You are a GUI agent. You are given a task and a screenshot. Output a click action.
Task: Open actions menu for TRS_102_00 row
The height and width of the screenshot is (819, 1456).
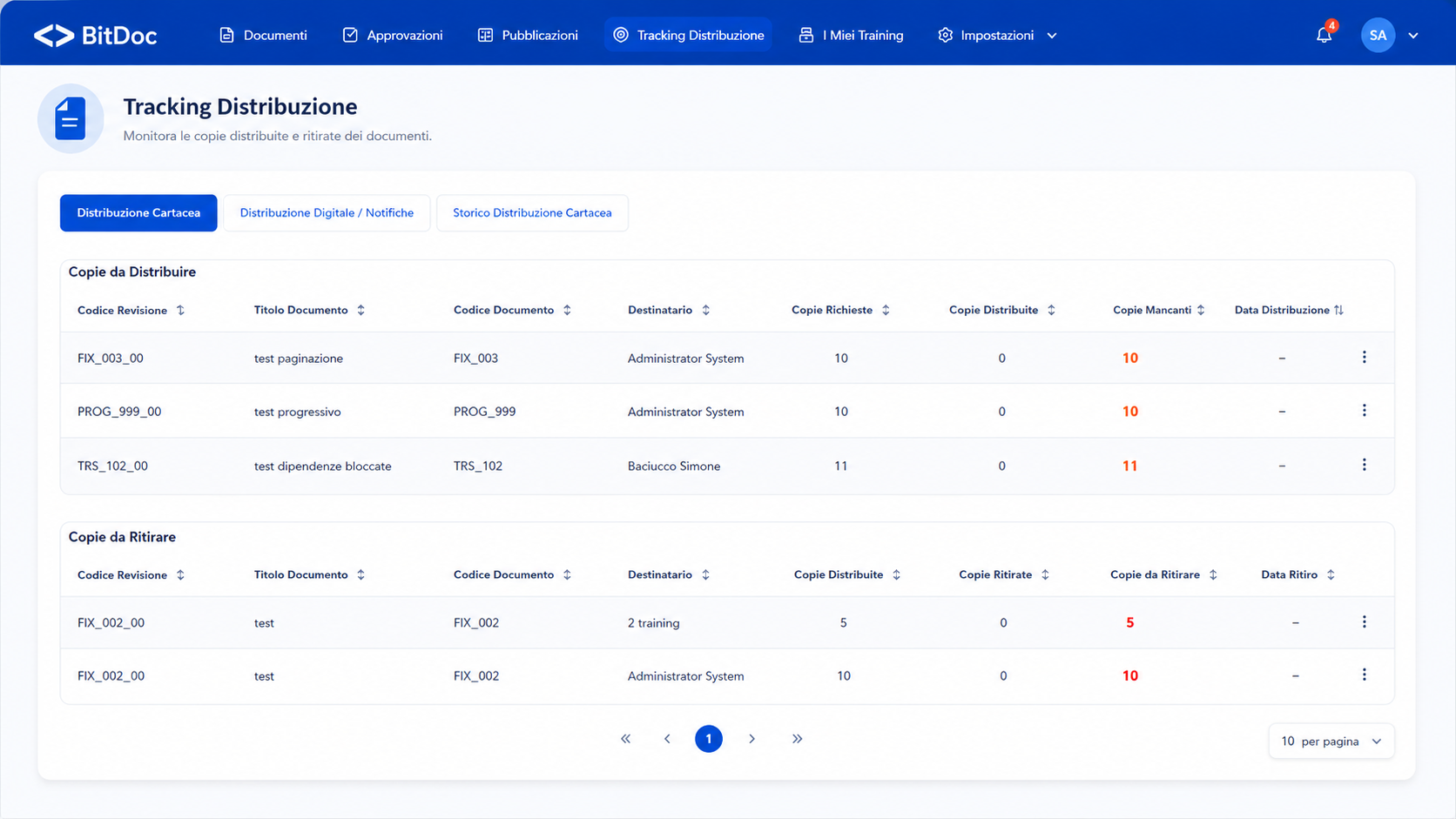[1365, 466]
